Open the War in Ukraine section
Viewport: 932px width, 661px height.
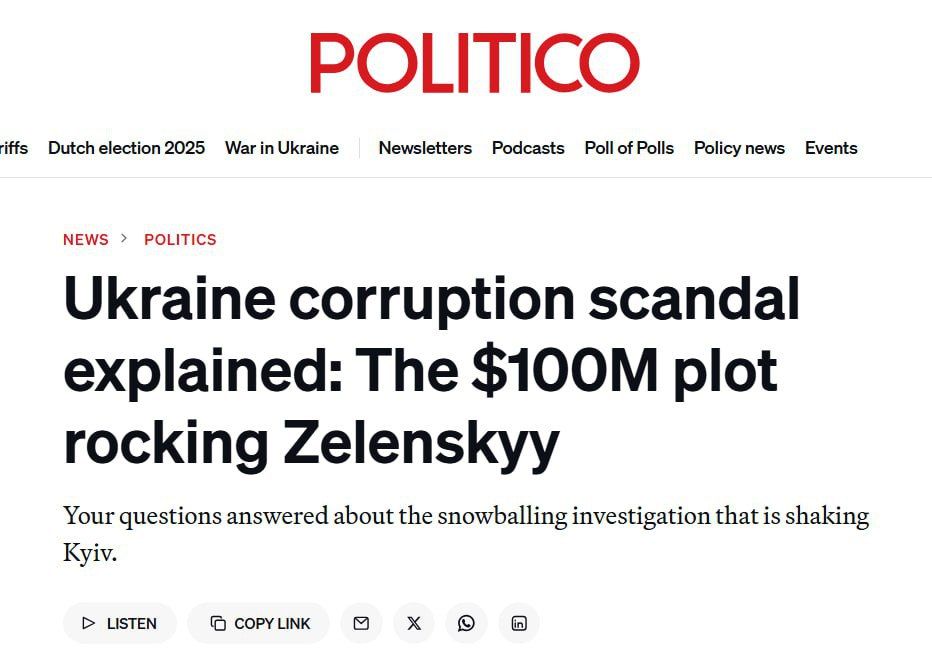[283, 147]
